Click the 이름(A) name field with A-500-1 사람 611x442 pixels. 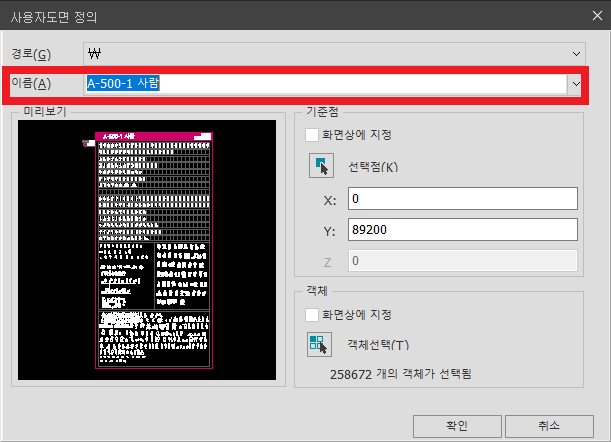pos(325,84)
